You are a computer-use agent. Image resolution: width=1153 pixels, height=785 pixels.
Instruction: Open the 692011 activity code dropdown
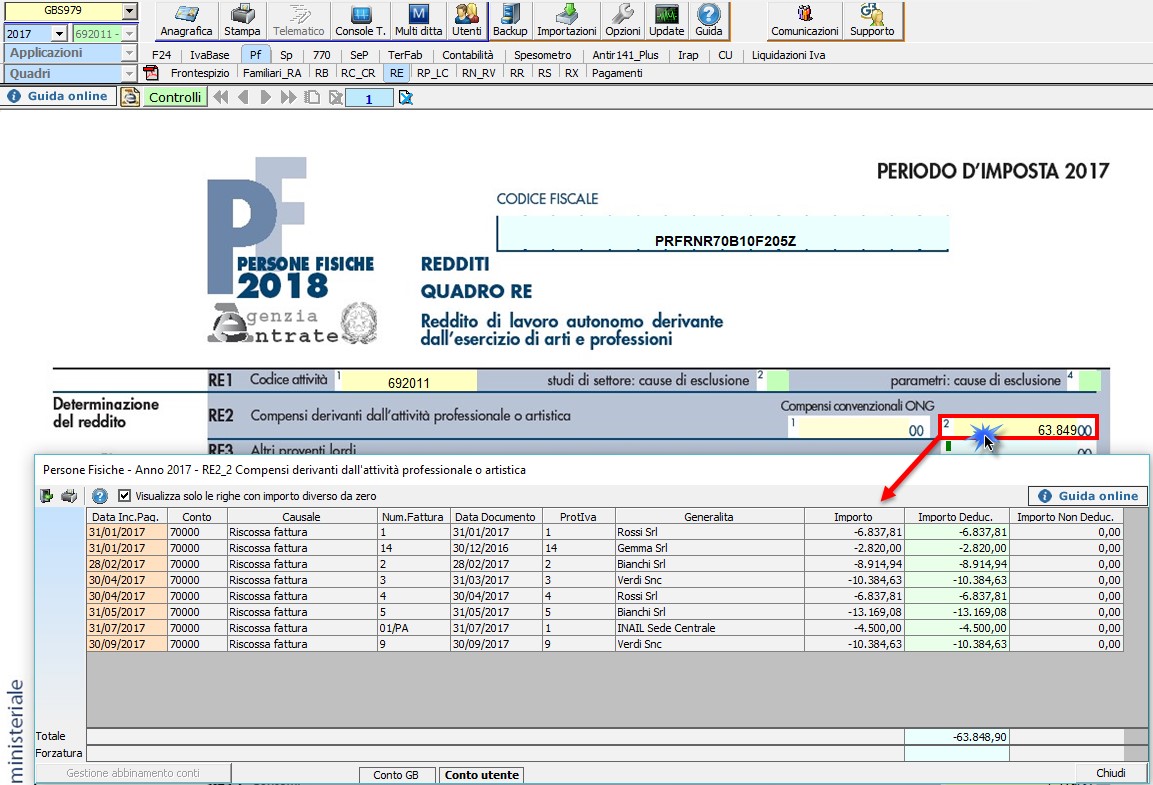click(x=129, y=34)
